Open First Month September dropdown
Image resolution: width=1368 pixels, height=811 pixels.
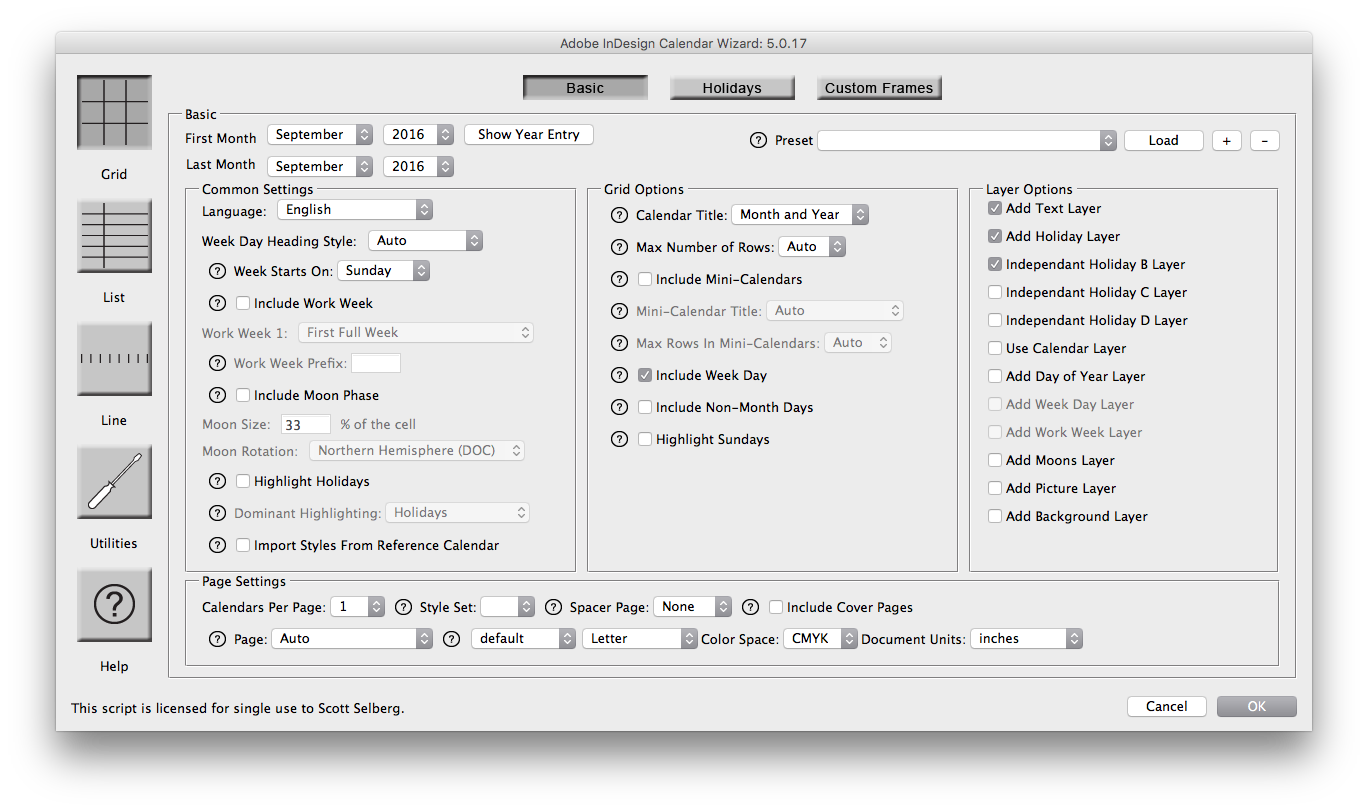pos(320,134)
